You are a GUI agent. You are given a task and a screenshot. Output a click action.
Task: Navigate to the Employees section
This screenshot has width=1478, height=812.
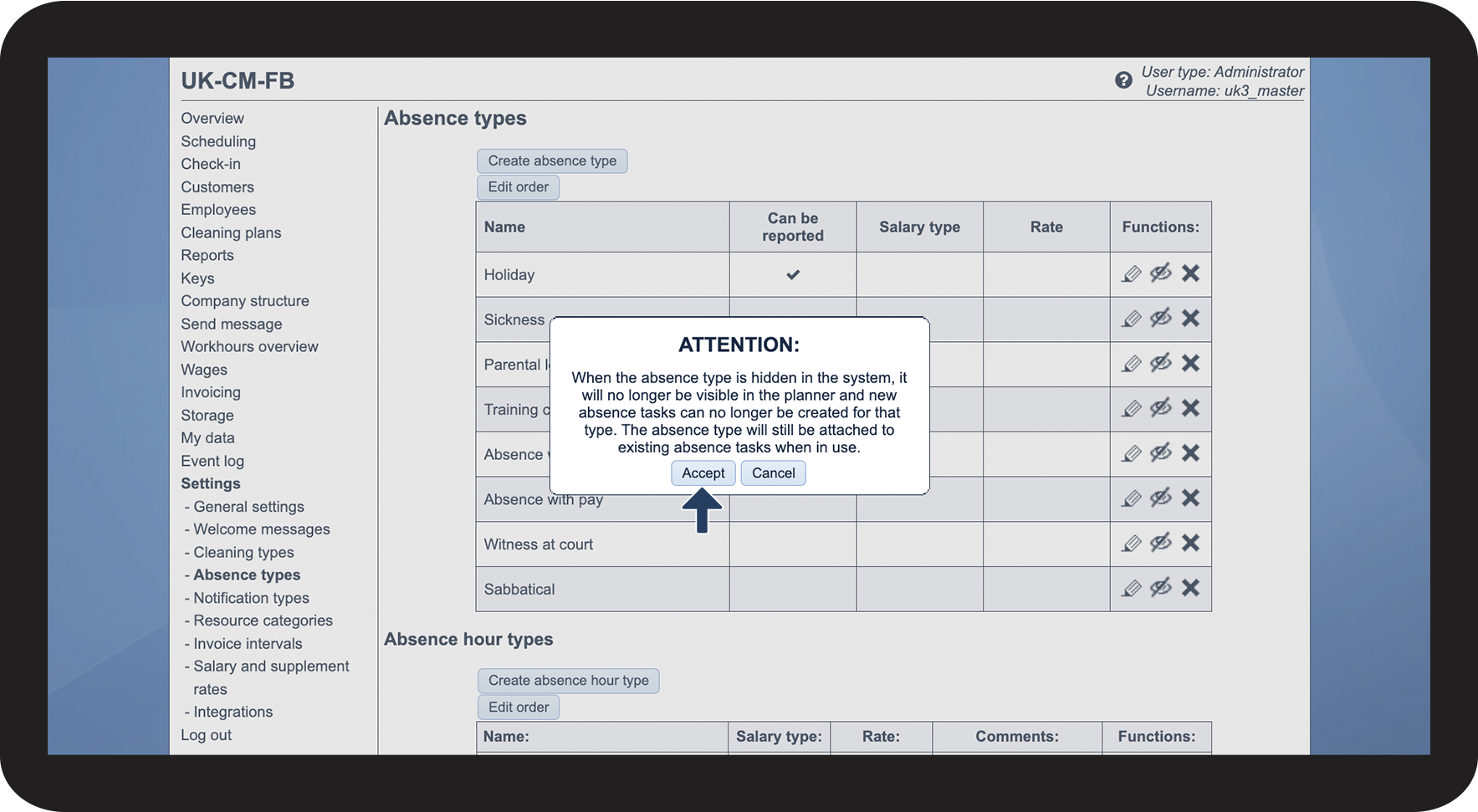pyautogui.click(x=217, y=209)
